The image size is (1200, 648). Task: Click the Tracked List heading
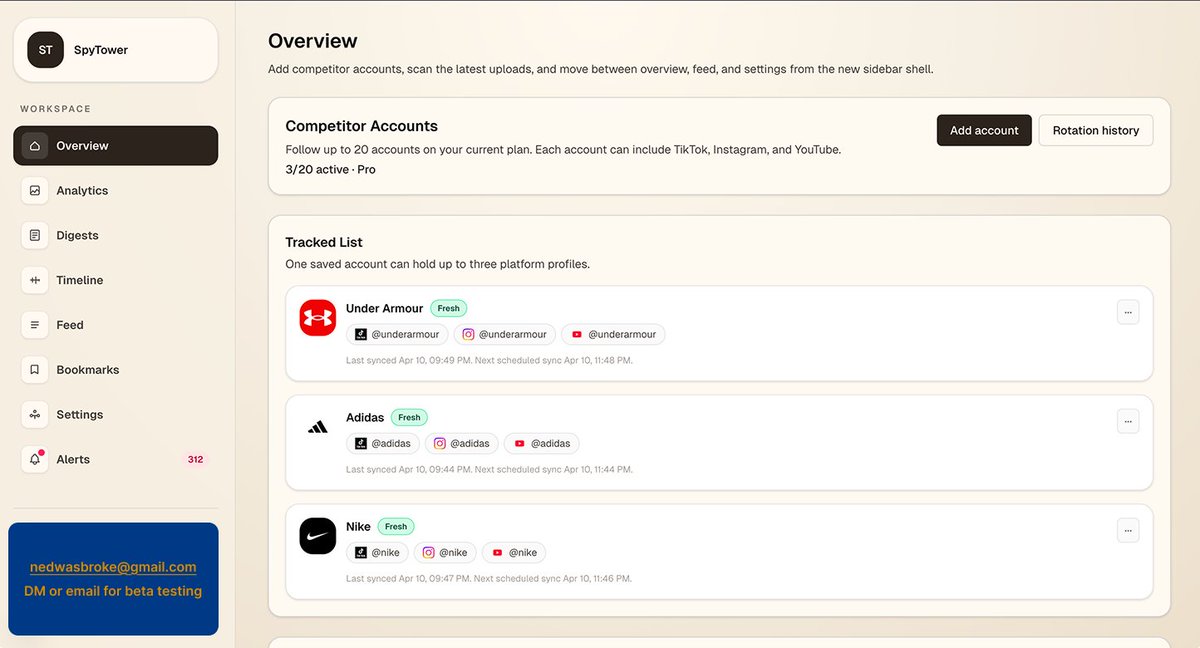(x=324, y=242)
